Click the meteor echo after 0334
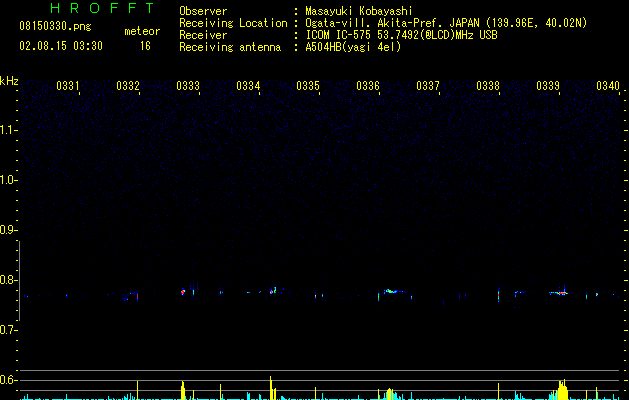The width and height of the screenshot is (629, 400). [x=273, y=290]
